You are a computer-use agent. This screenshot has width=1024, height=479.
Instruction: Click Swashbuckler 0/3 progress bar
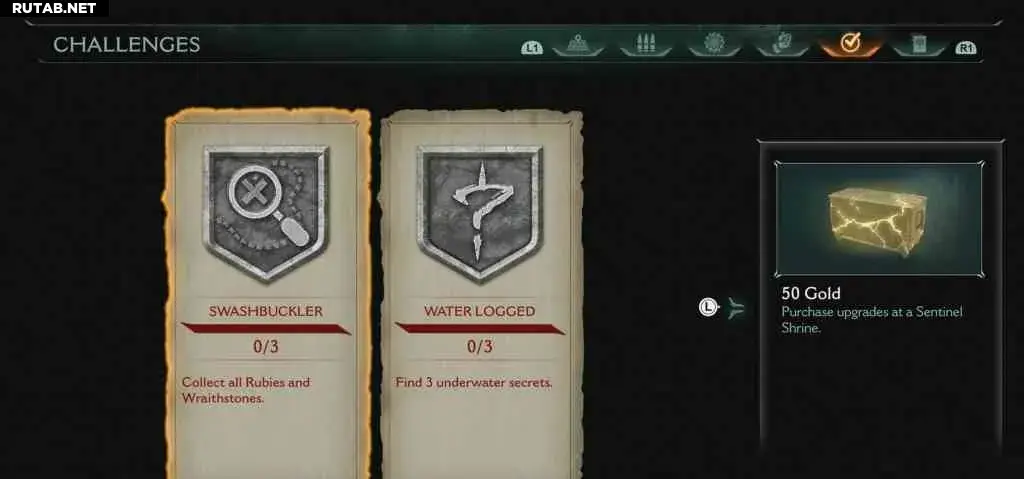(x=266, y=328)
